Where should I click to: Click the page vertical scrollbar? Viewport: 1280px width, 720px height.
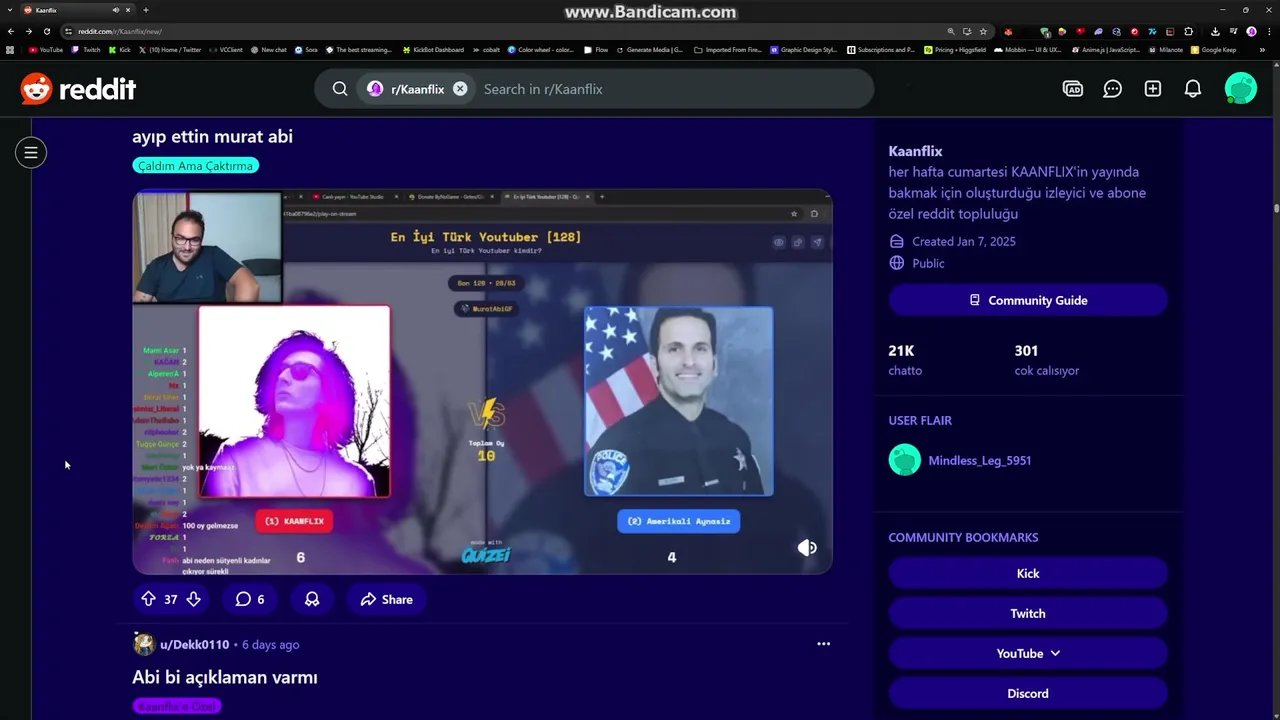pos(1276,208)
